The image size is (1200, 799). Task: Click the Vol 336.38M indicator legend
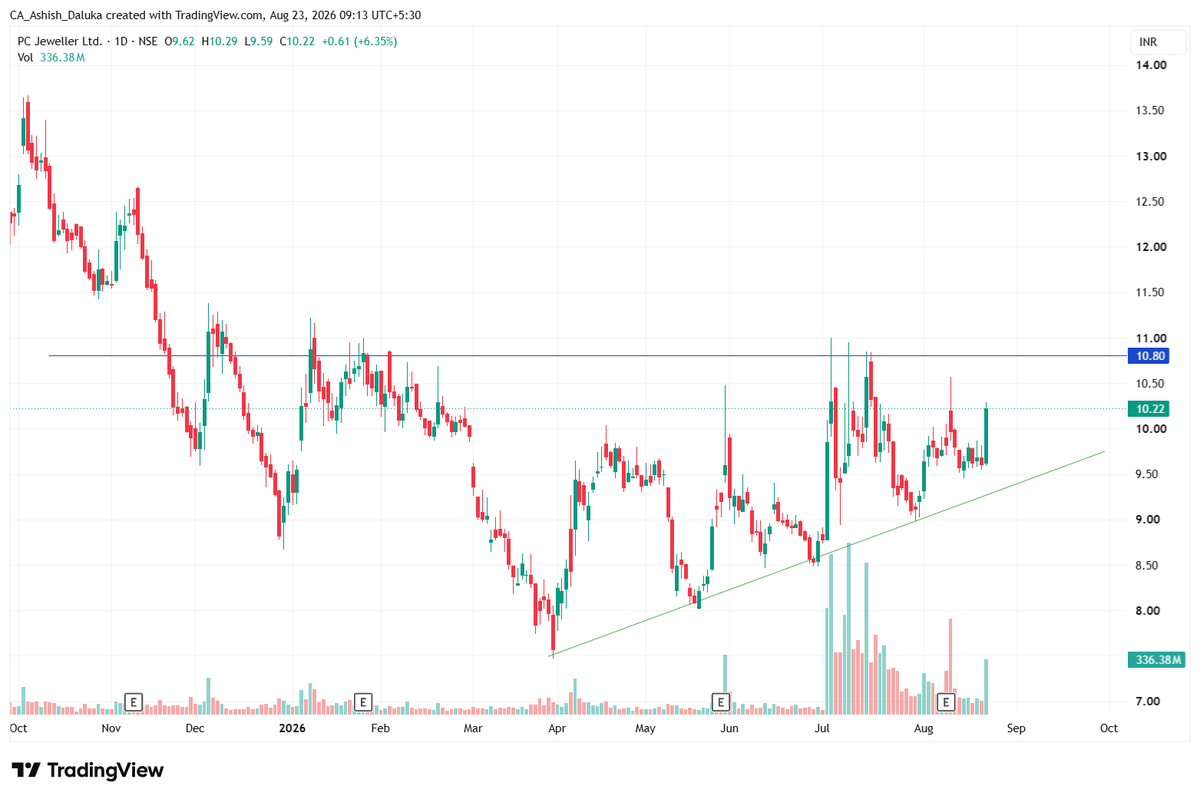[52, 57]
